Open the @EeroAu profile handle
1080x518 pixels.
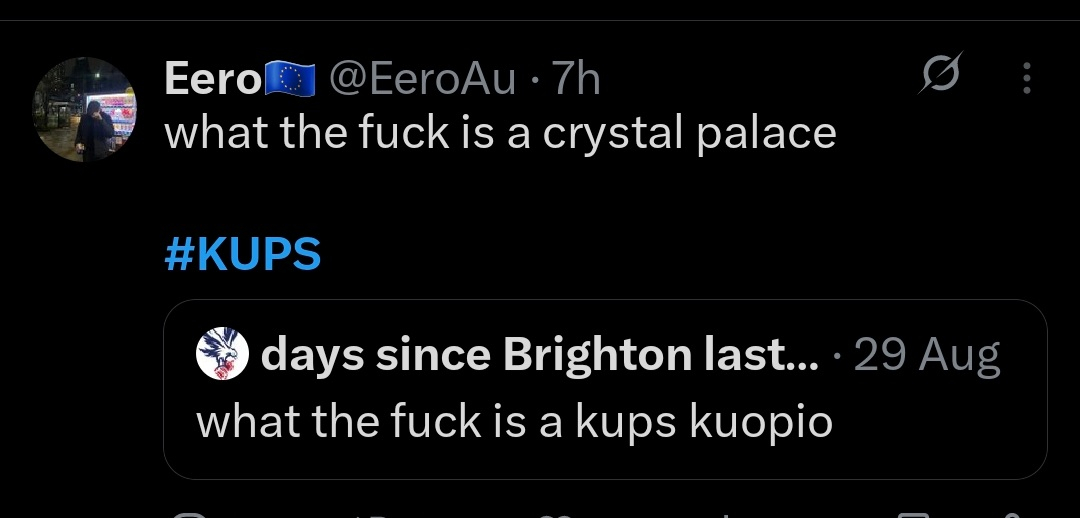pyautogui.click(x=422, y=79)
